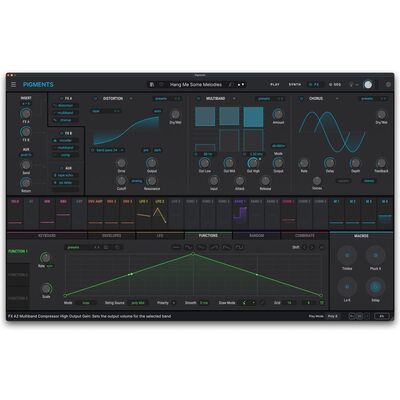
Task: Open the Insert routing A > B dropdown
Action: [26, 104]
